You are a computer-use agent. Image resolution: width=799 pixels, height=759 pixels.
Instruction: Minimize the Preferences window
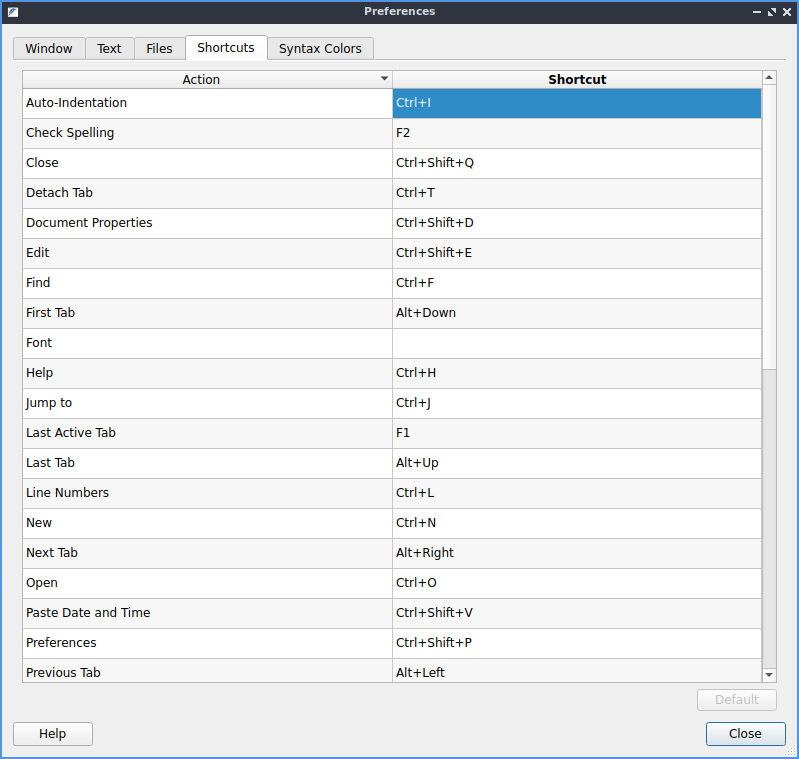click(756, 12)
